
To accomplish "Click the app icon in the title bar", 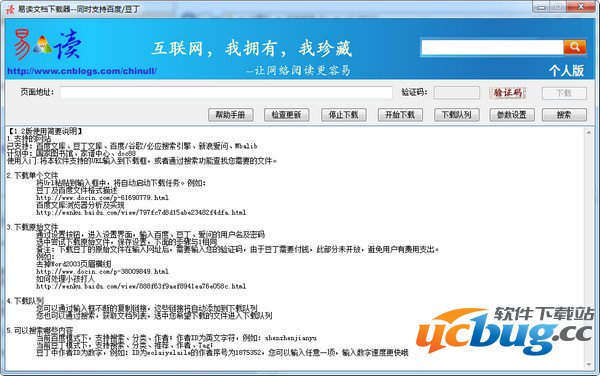I will tap(10, 9).
